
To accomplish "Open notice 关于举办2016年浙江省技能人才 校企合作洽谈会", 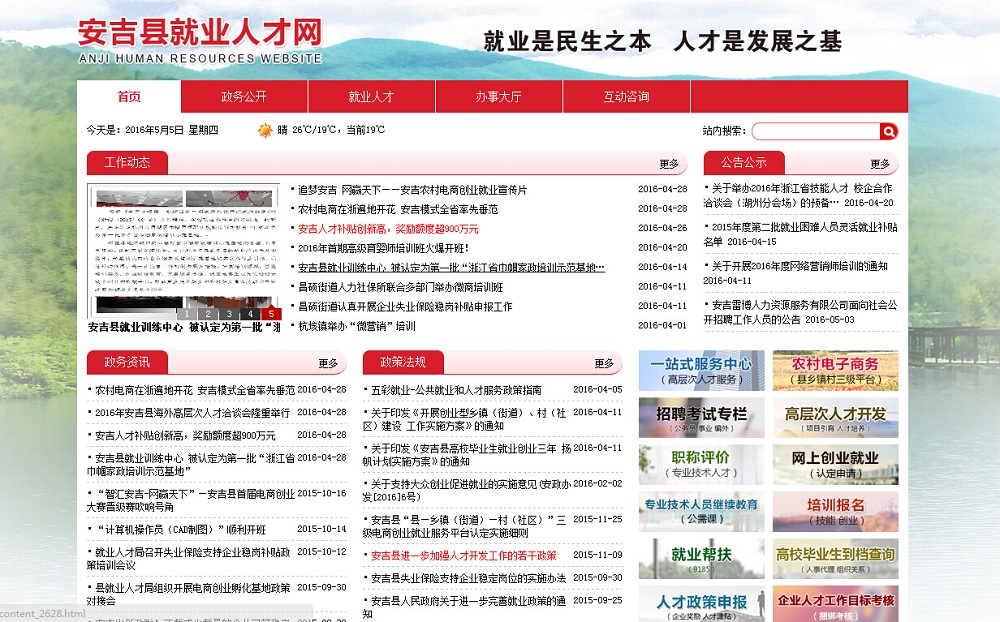I will pyautogui.click(x=800, y=195).
